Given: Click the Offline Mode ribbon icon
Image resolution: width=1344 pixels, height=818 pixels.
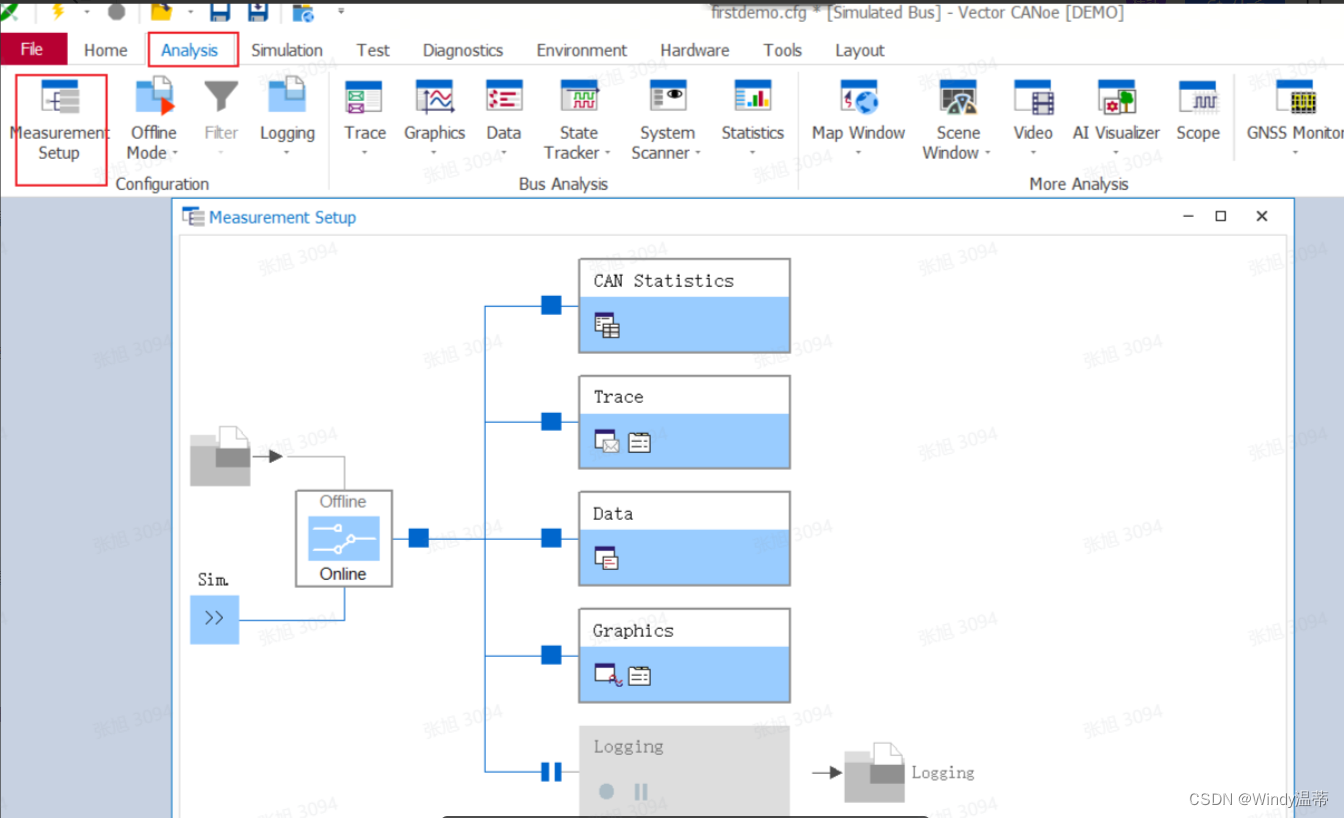Looking at the screenshot, I should pos(154,97).
